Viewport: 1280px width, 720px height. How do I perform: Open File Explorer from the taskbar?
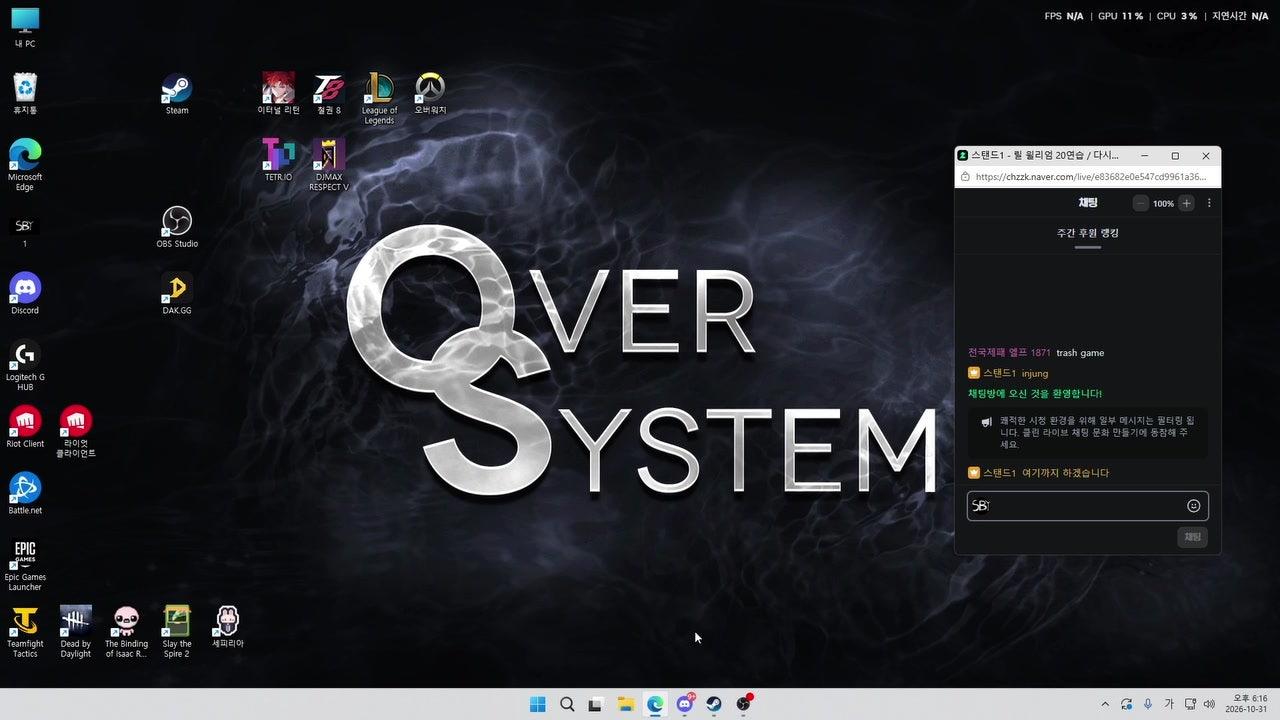click(625, 704)
